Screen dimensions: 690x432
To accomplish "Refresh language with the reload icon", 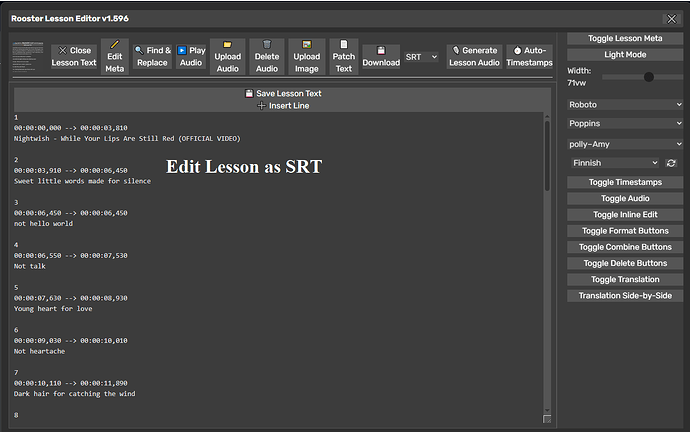I will click(671, 163).
